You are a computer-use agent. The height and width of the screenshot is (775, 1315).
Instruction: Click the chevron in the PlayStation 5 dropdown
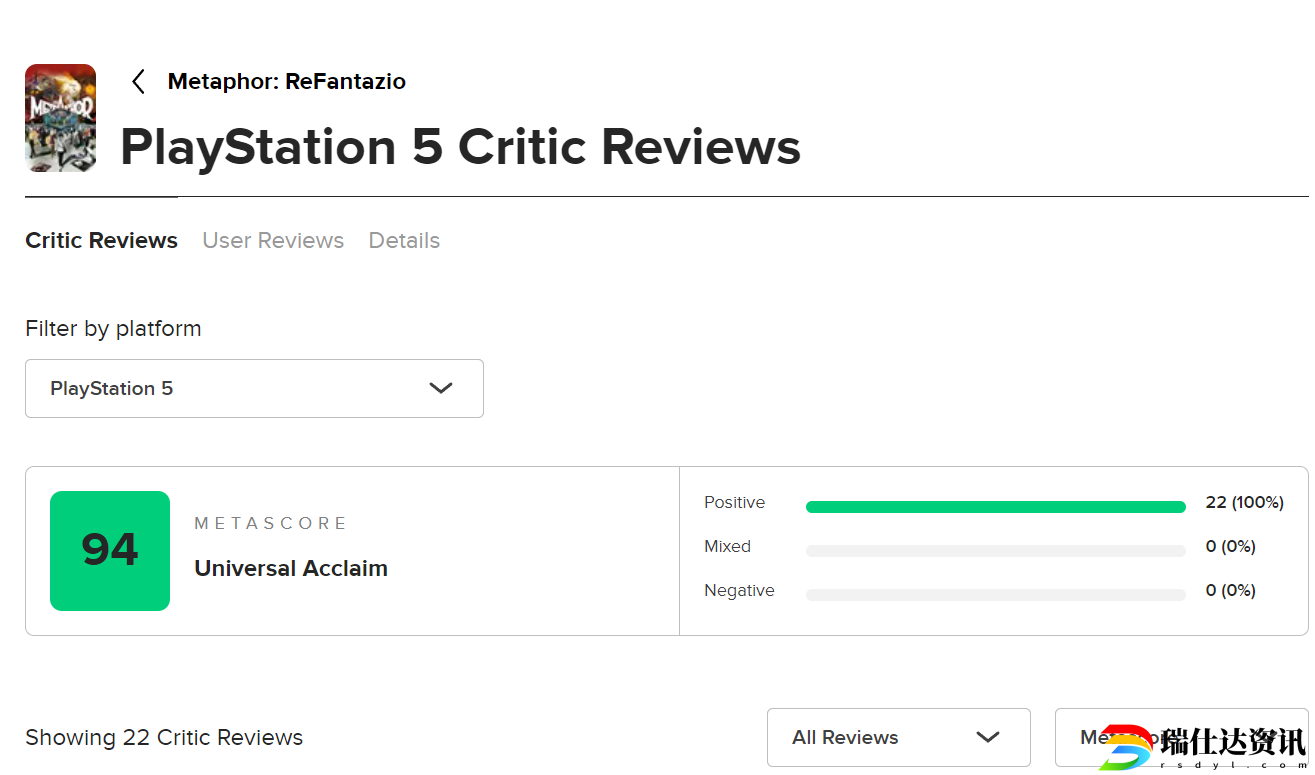coord(441,388)
